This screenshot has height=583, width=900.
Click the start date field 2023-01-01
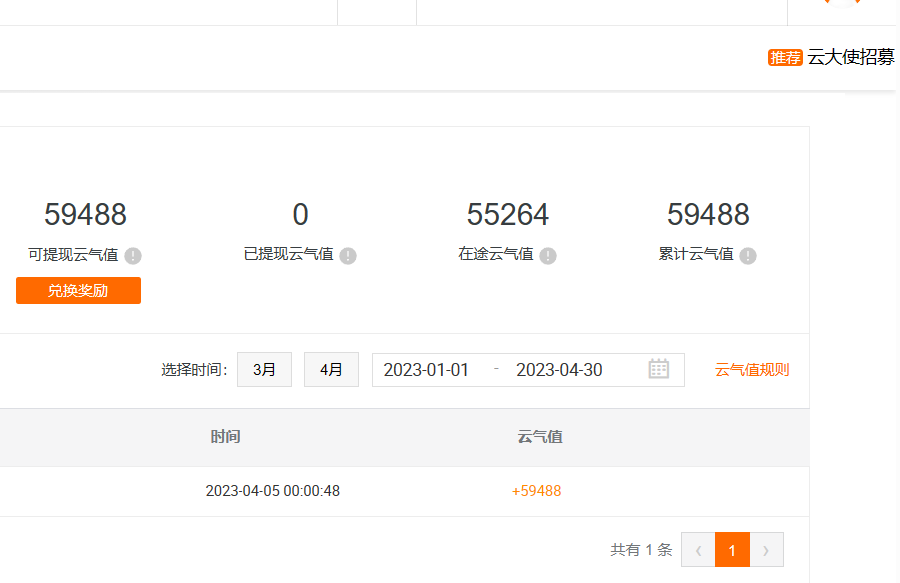pos(426,370)
